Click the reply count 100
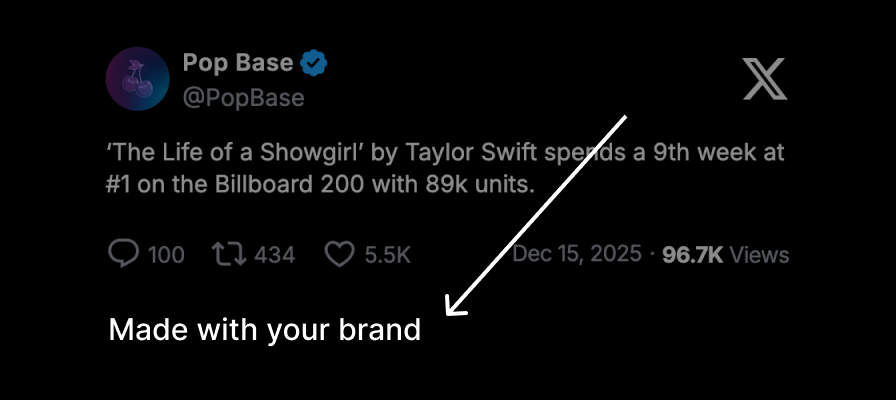This screenshot has height=400, width=896. point(166,255)
